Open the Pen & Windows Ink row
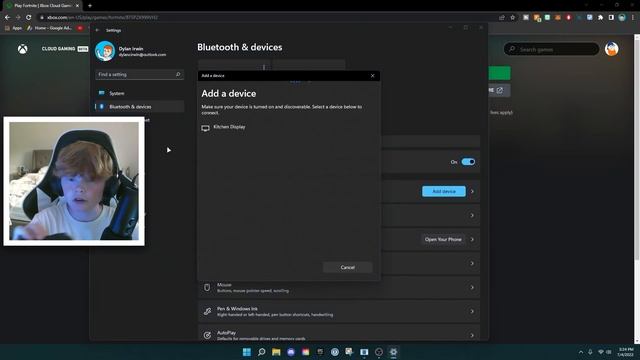This screenshot has width=640, height=360. pos(339,311)
